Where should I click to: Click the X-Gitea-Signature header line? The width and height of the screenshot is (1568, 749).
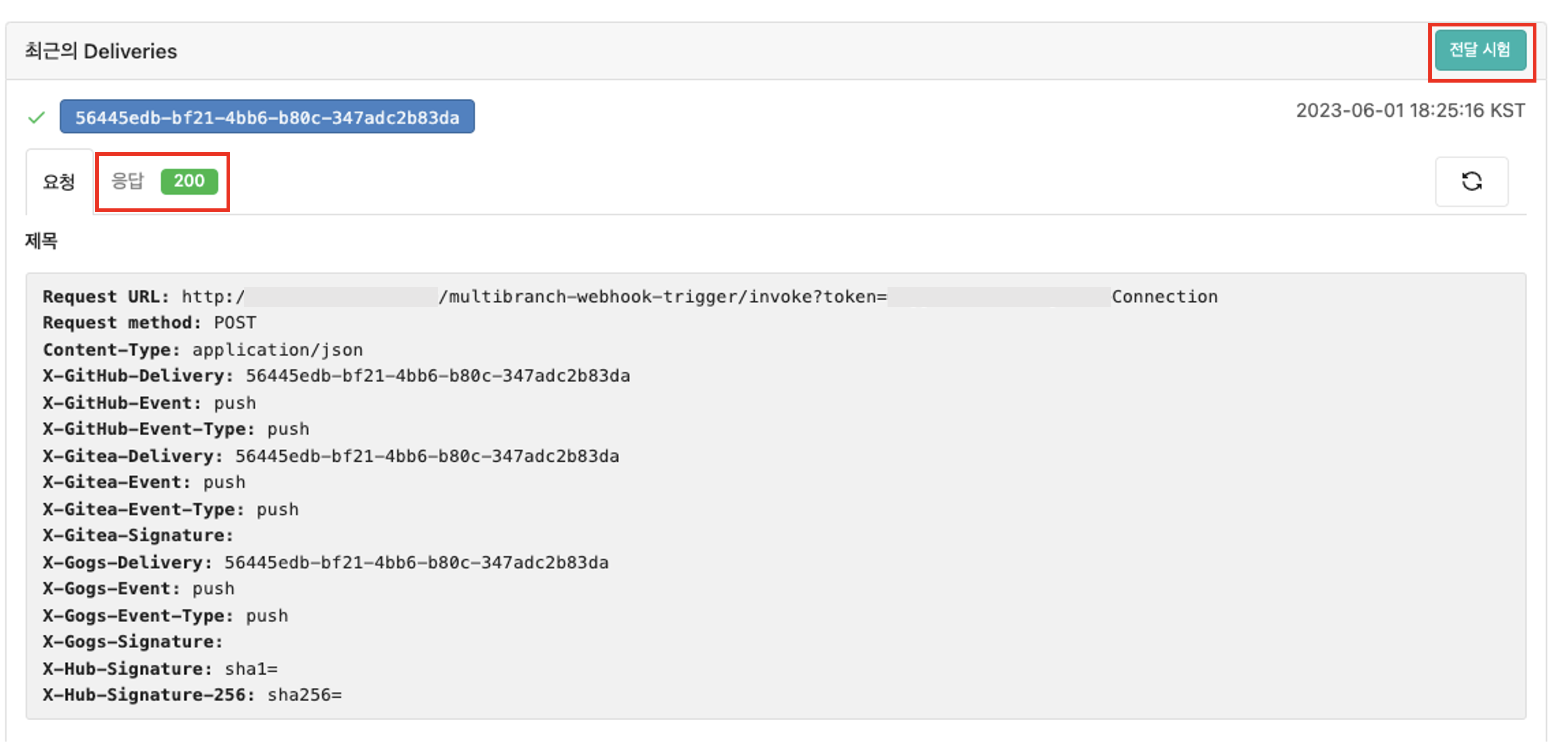pos(138,536)
